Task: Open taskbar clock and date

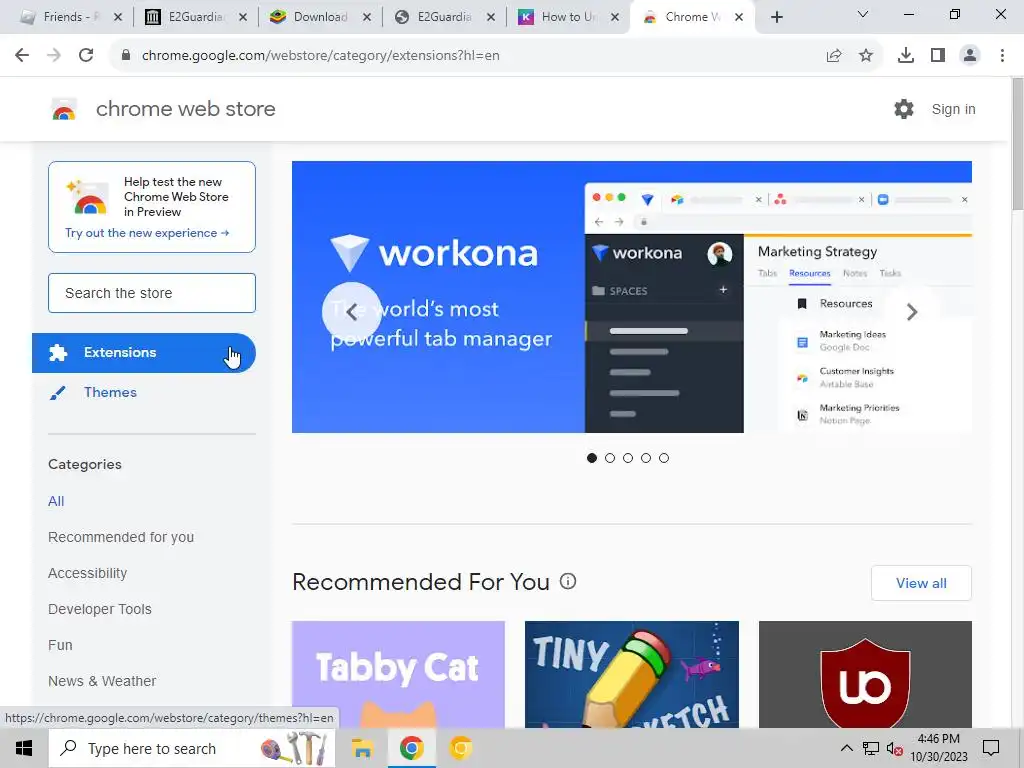Action: [x=938, y=748]
